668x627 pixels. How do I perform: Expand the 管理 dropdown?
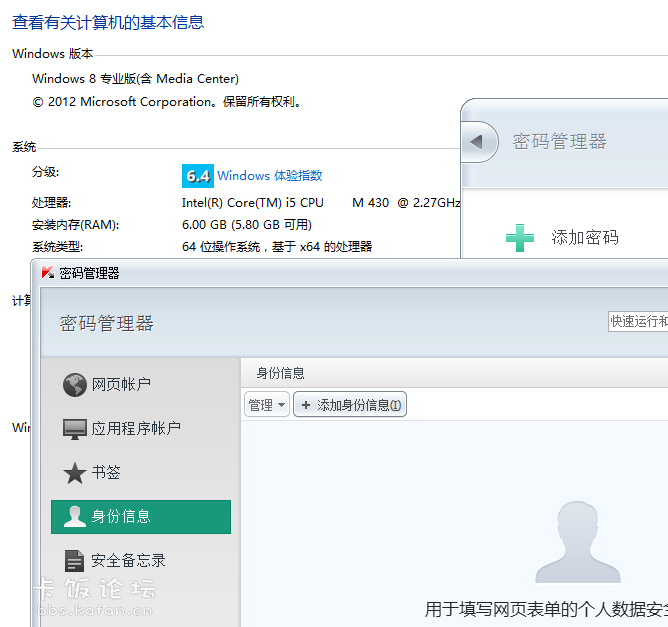pos(267,404)
